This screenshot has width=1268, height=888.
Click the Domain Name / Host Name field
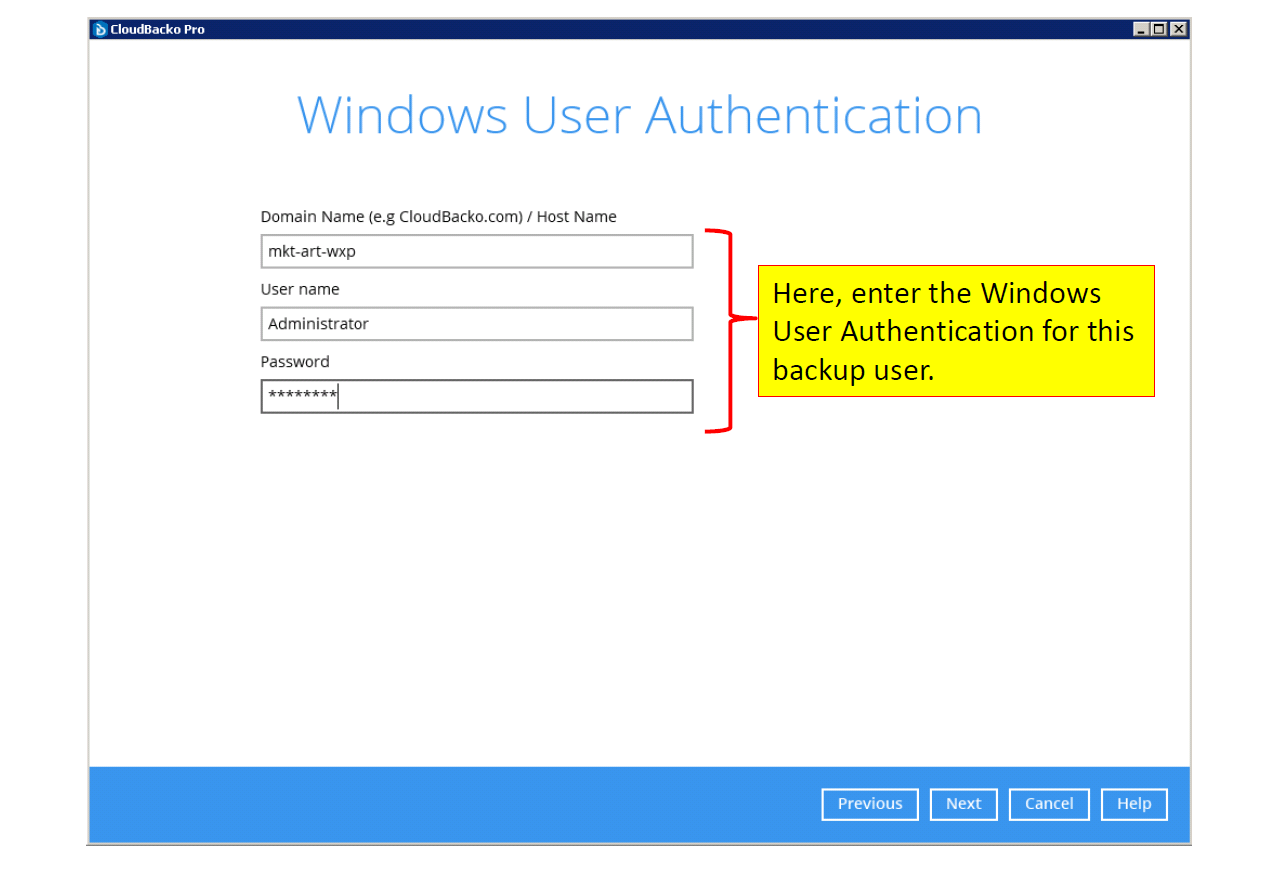476,251
